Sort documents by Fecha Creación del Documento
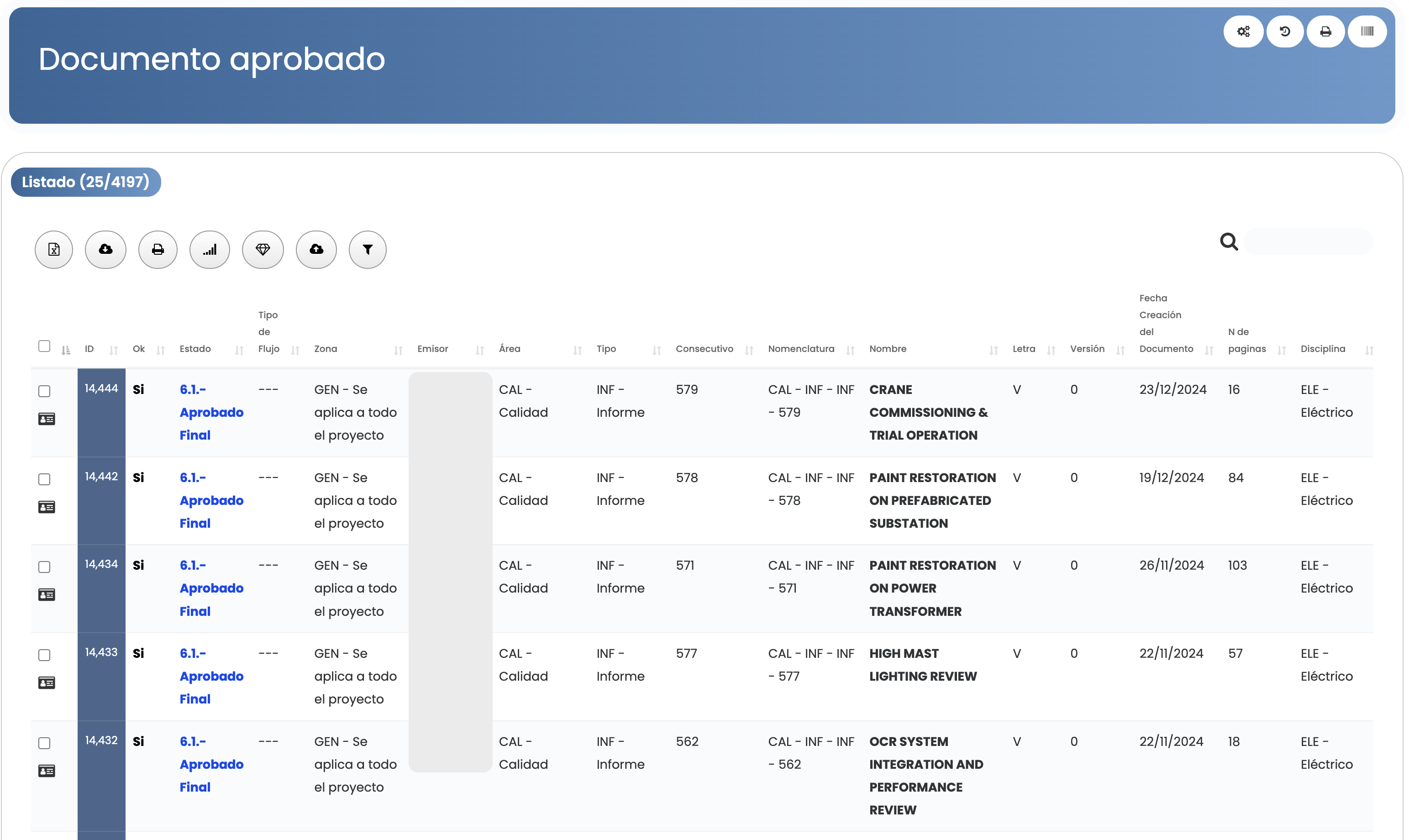Screen dimensions: 1409x840 pos(1208,350)
